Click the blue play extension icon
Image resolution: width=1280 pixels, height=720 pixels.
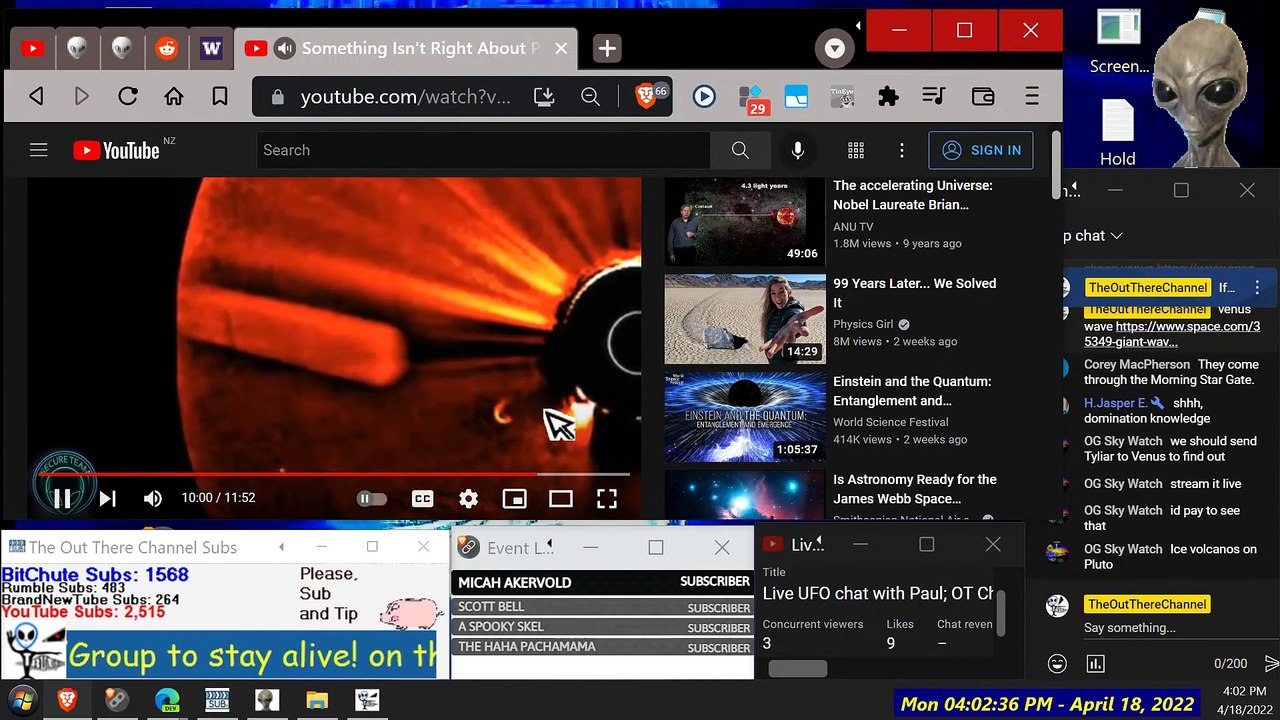pyautogui.click(x=704, y=97)
